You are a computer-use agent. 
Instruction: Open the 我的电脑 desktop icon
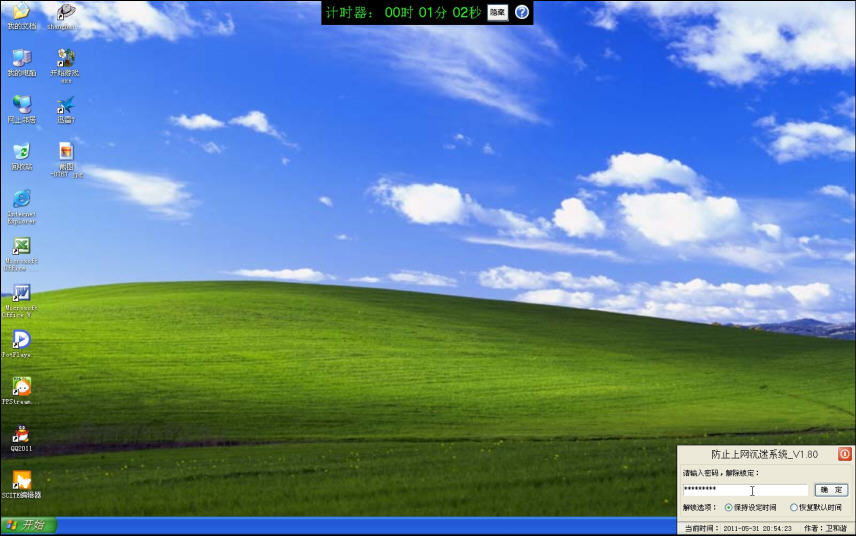tap(21, 62)
